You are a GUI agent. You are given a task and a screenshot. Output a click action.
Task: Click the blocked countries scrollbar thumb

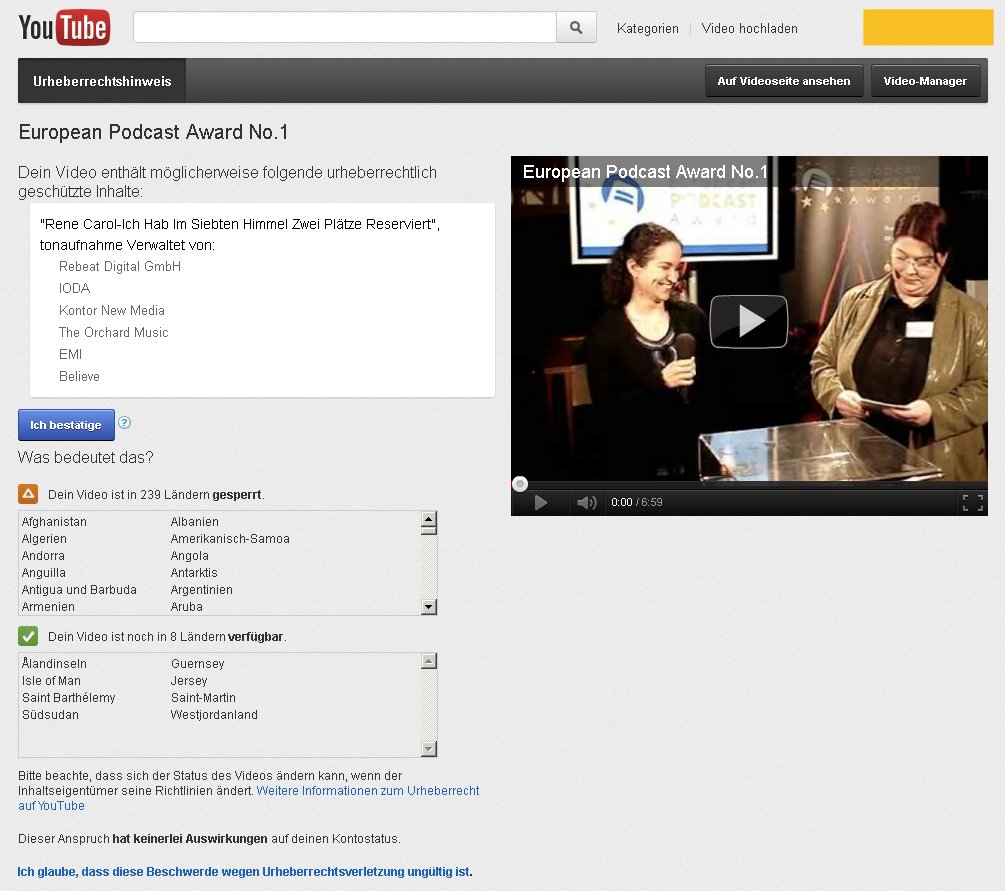(429, 530)
